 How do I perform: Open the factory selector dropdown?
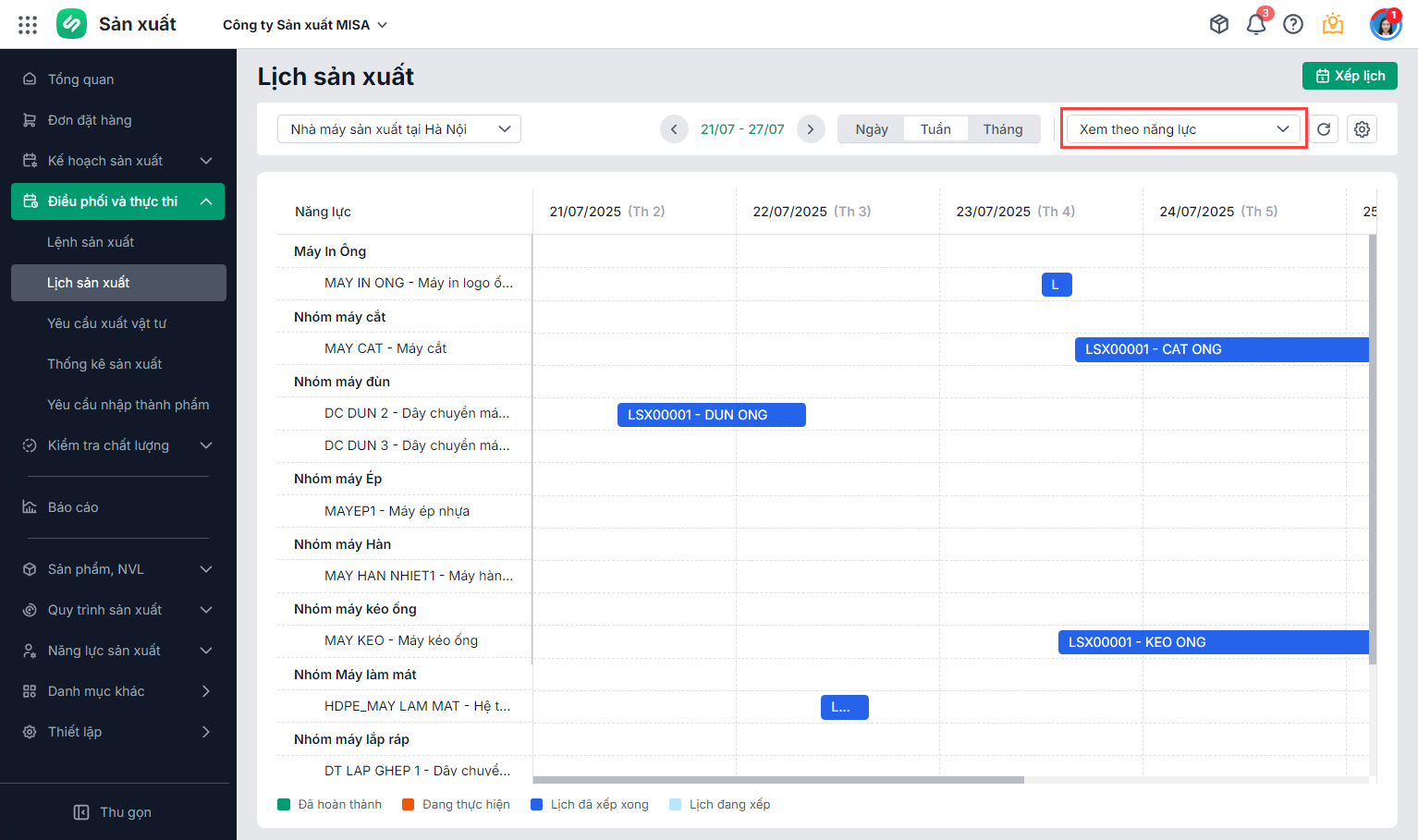click(399, 129)
